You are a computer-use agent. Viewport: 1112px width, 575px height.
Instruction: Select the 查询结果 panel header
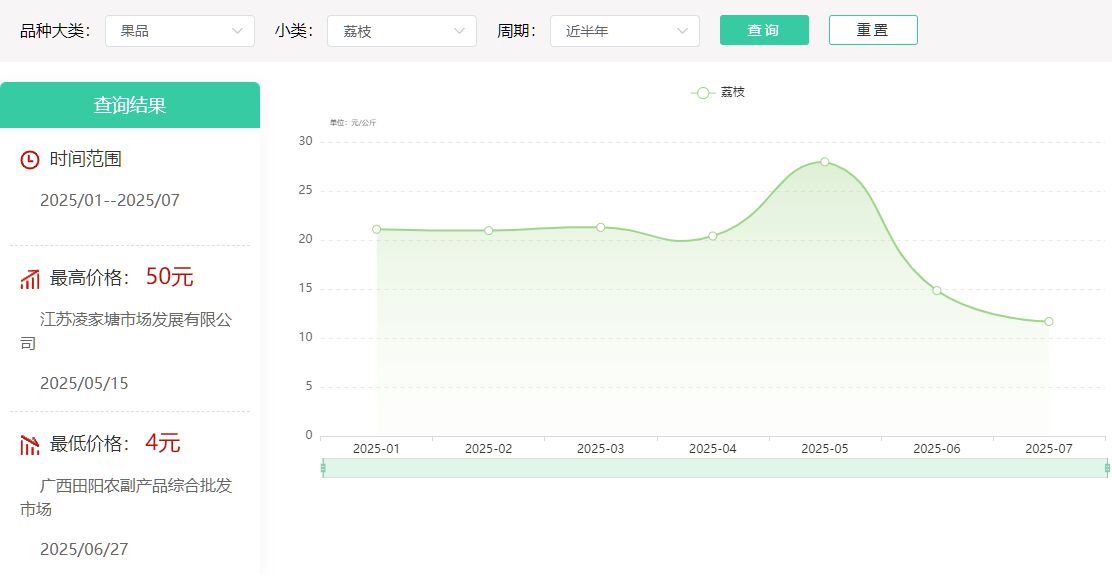pyautogui.click(x=130, y=105)
